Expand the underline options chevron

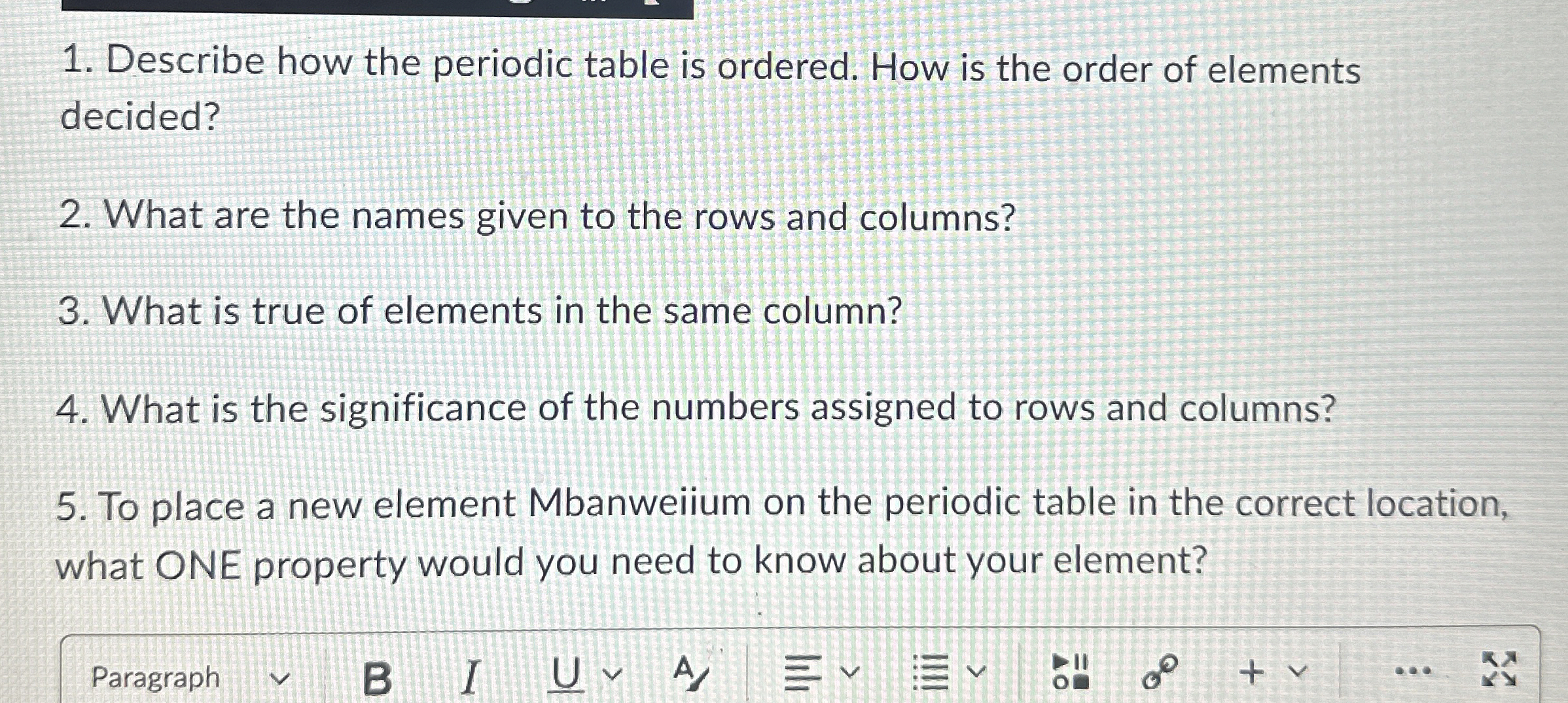click(x=612, y=674)
